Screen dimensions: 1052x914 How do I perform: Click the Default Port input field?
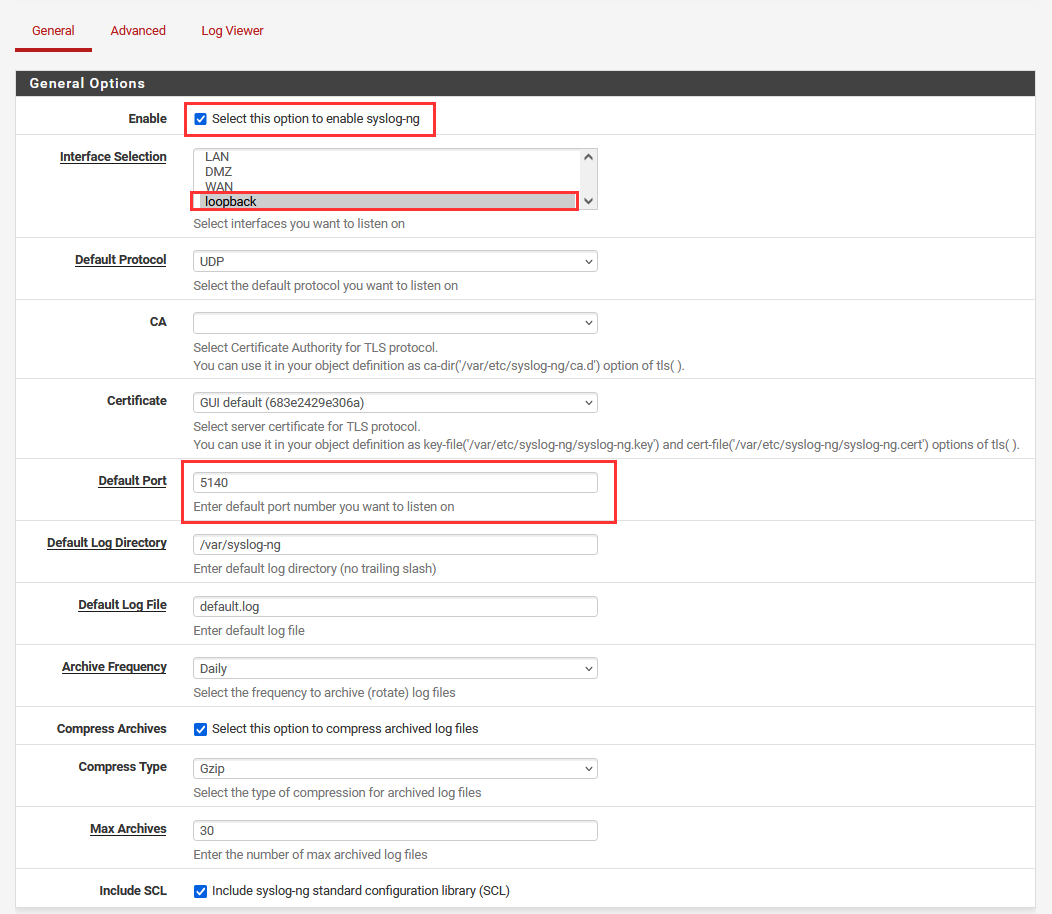click(395, 483)
